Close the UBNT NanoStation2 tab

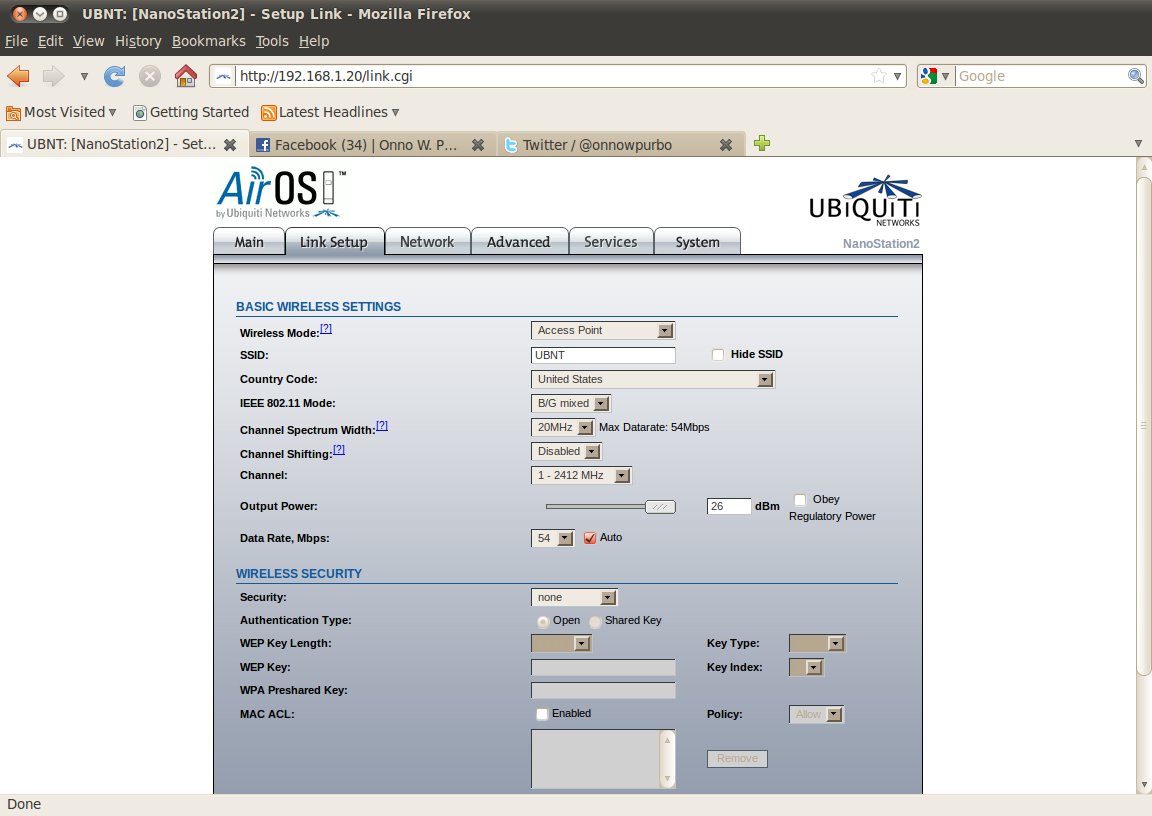[230, 145]
